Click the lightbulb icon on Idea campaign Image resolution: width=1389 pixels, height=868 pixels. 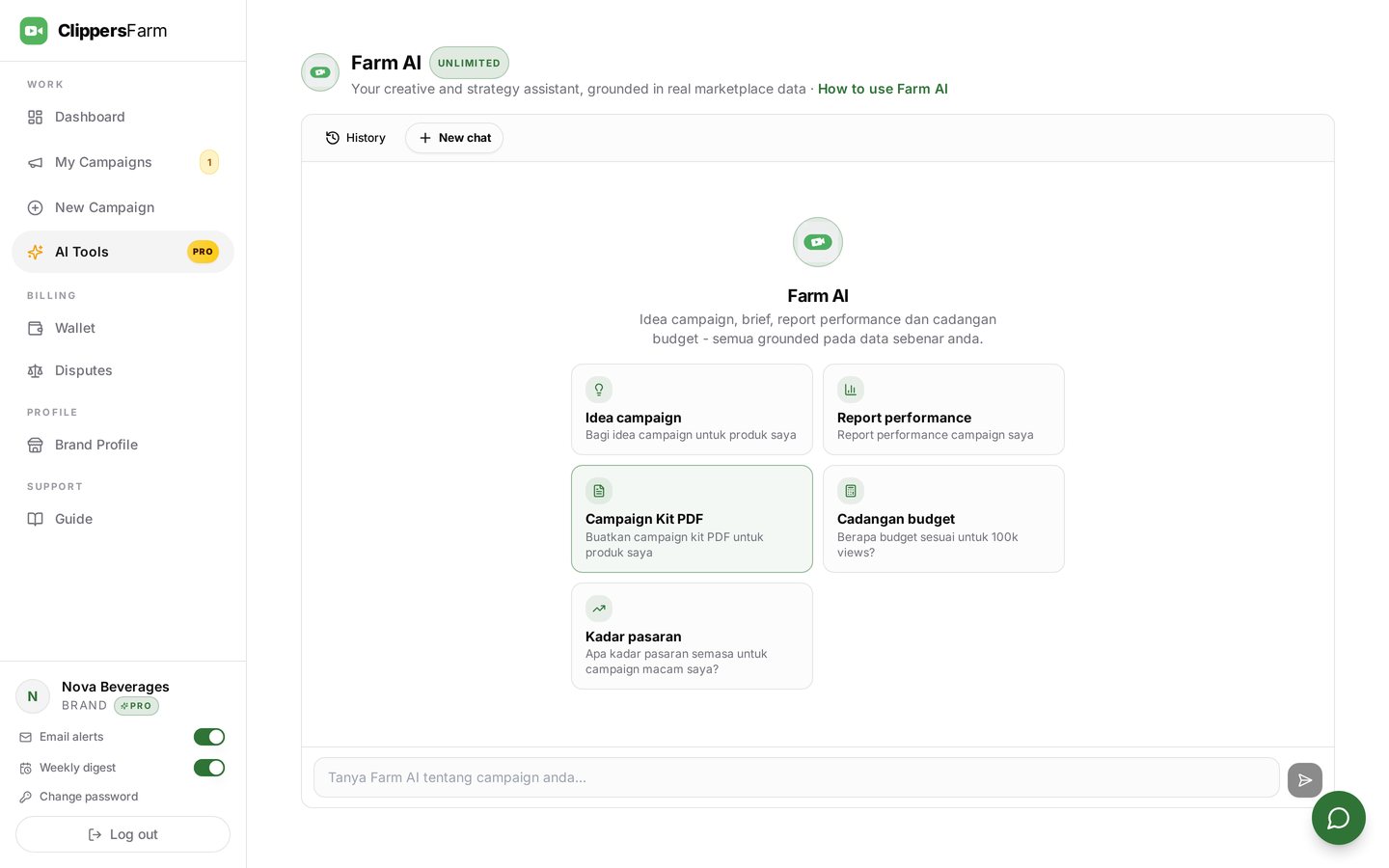click(599, 390)
